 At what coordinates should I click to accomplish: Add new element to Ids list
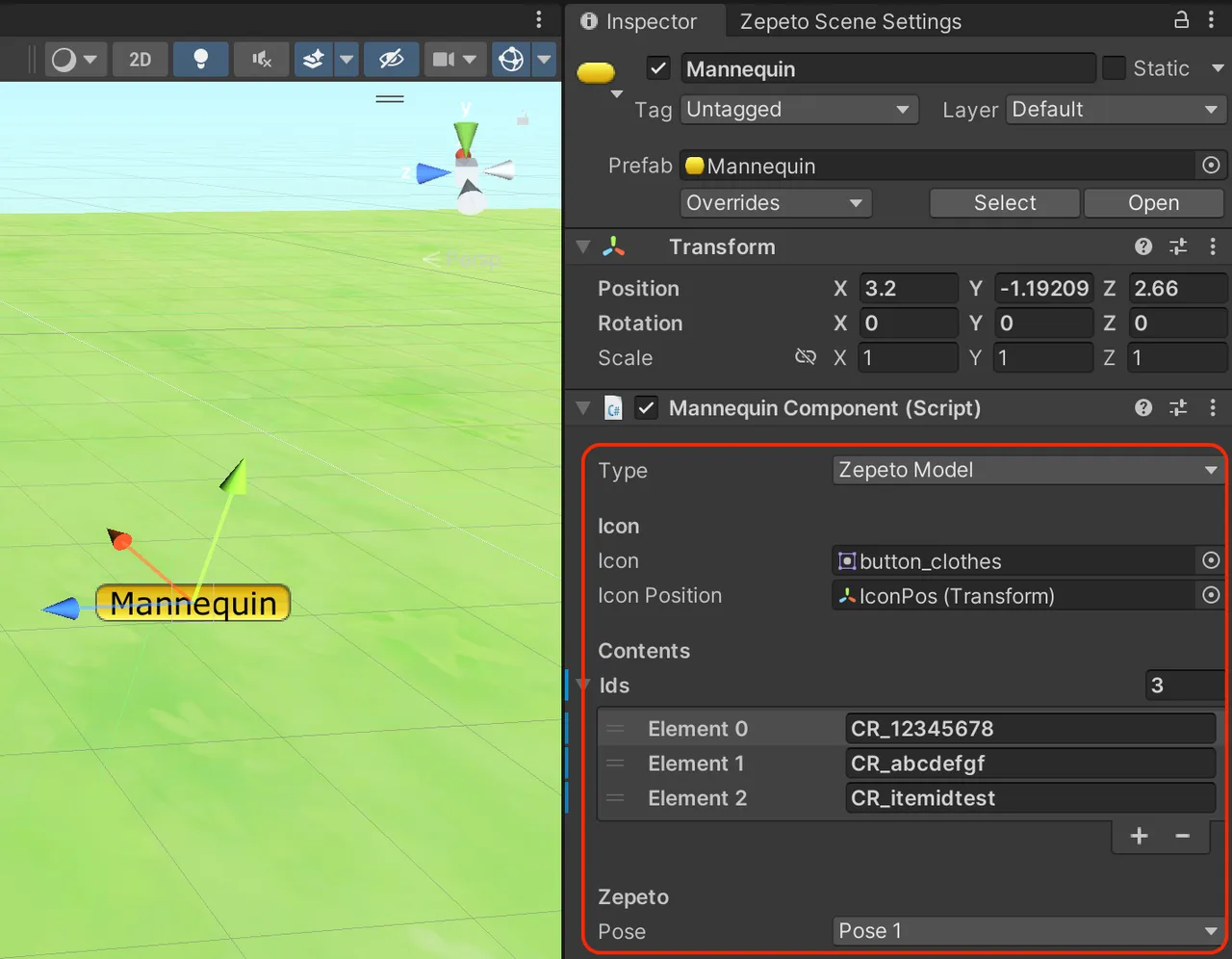1139,836
